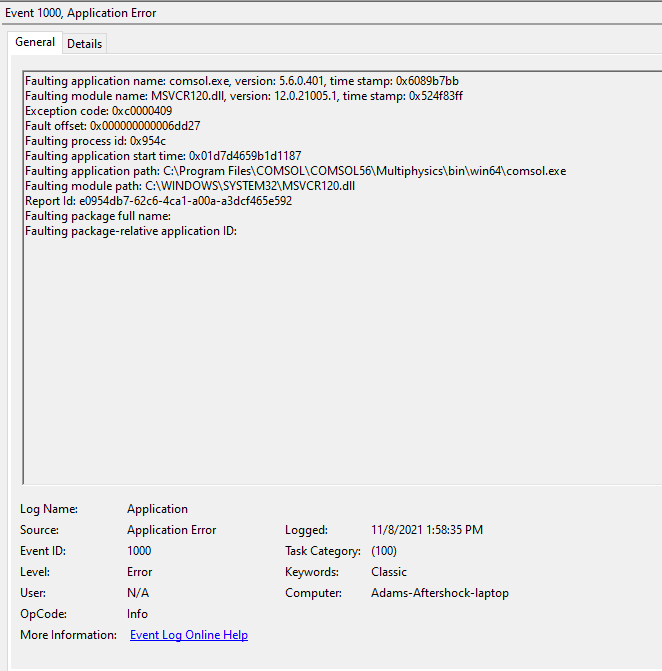Click the 'Faulting application start time' line

pos(163,156)
